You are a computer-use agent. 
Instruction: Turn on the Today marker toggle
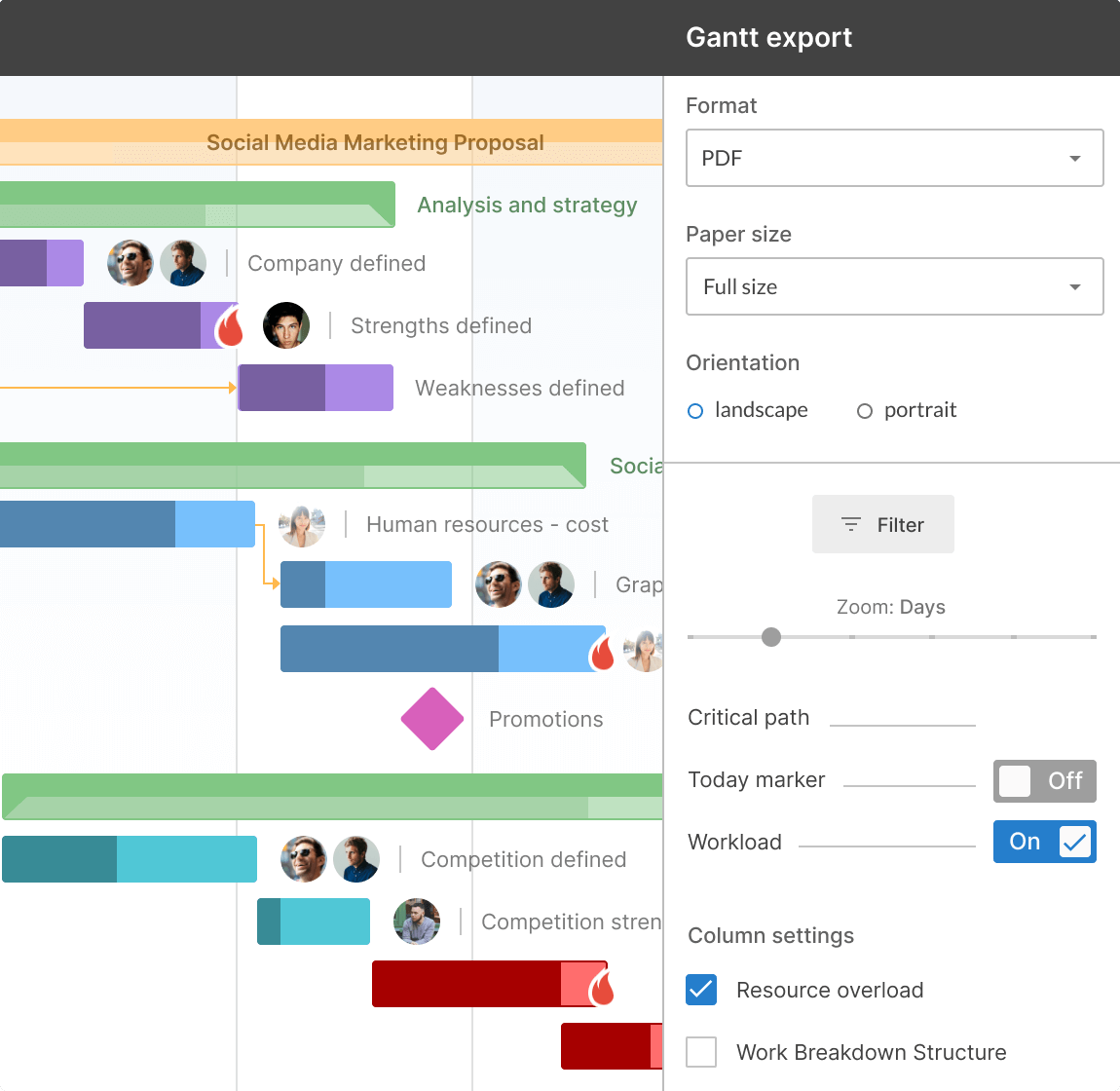[x=1044, y=780]
